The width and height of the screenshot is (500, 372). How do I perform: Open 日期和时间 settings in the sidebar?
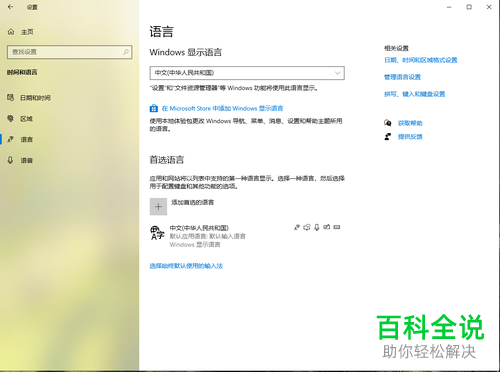pyautogui.click(x=29, y=98)
